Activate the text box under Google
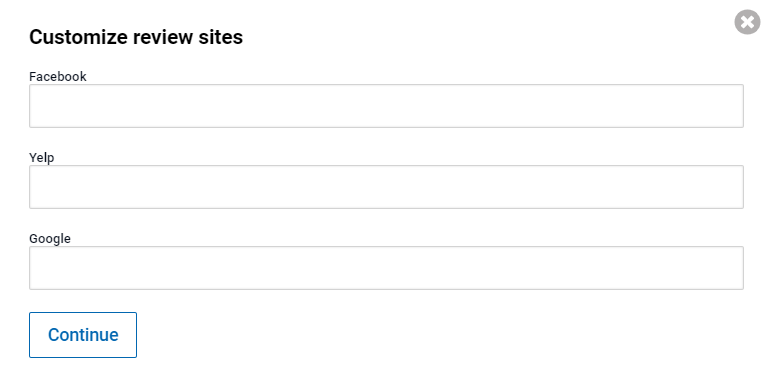Image resolution: width=775 pixels, height=382 pixels. [x=386, y=268]
